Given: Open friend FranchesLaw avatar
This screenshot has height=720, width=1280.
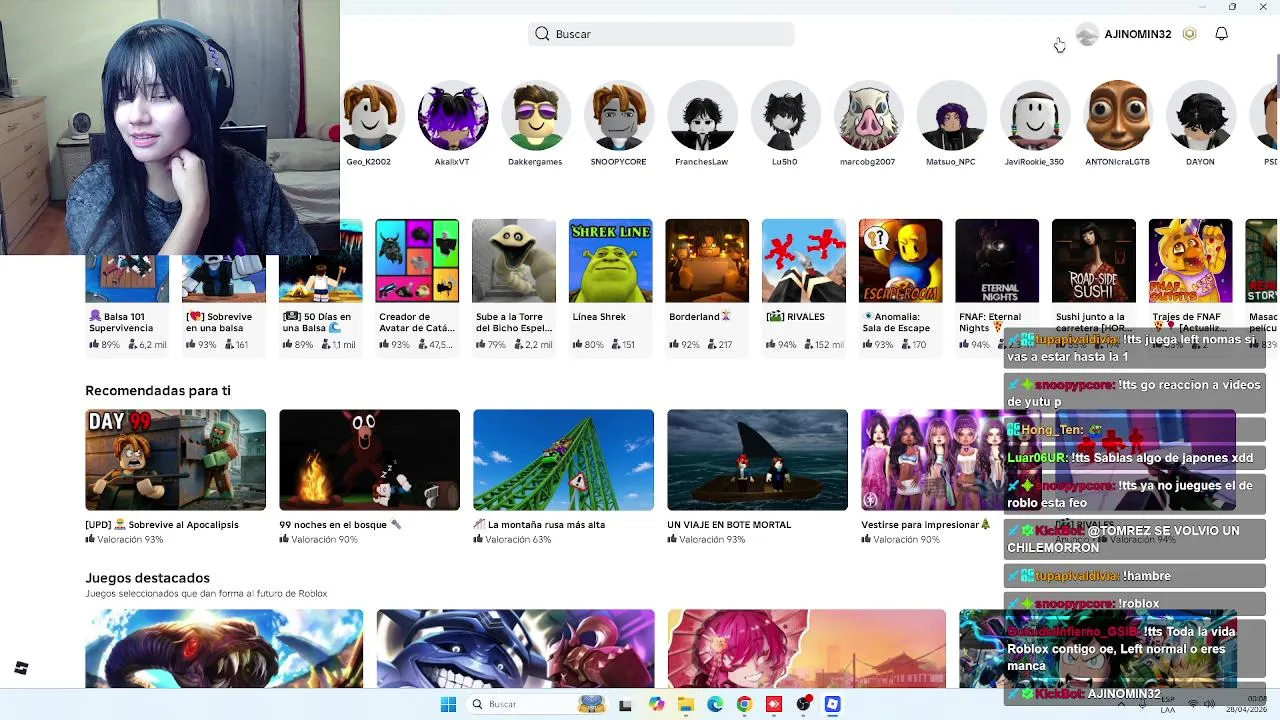Looking at the screenshot, I should (701, 115).
